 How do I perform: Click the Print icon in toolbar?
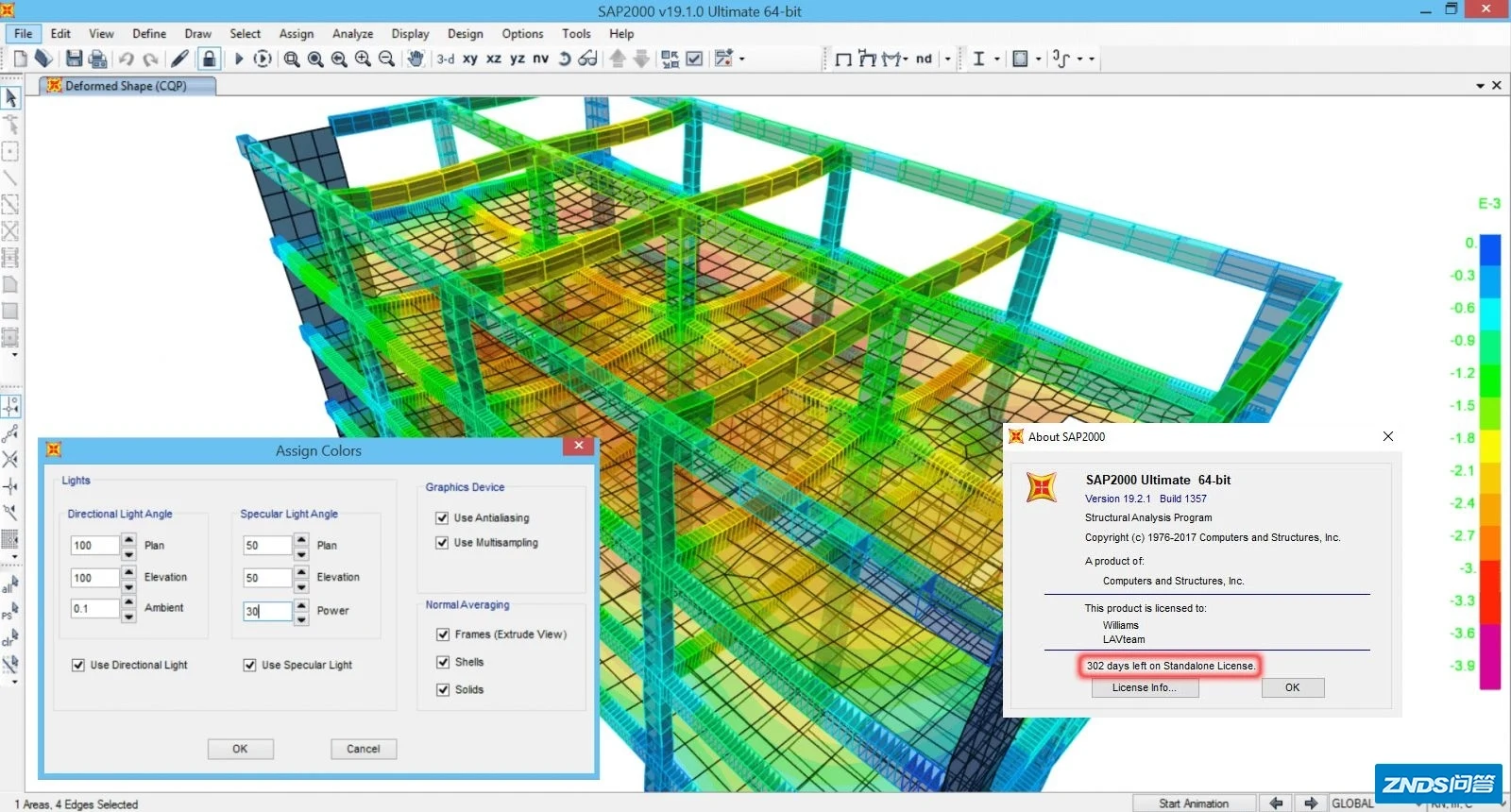(97, 59)
